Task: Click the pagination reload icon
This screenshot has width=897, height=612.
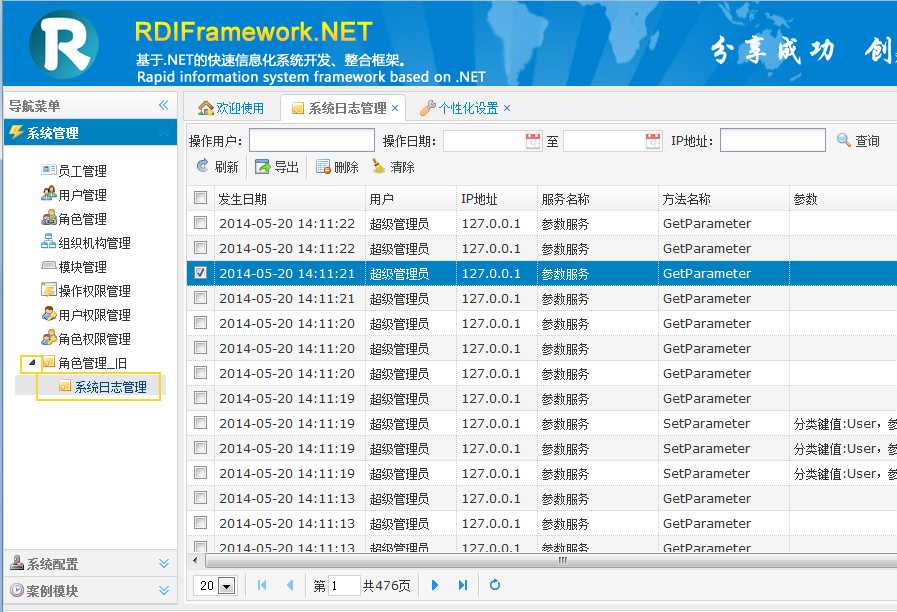Action: click(495, 585)
